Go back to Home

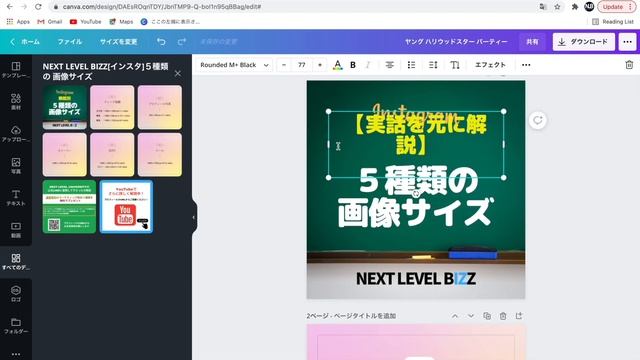pyautogui.click(x=25, y=42)
